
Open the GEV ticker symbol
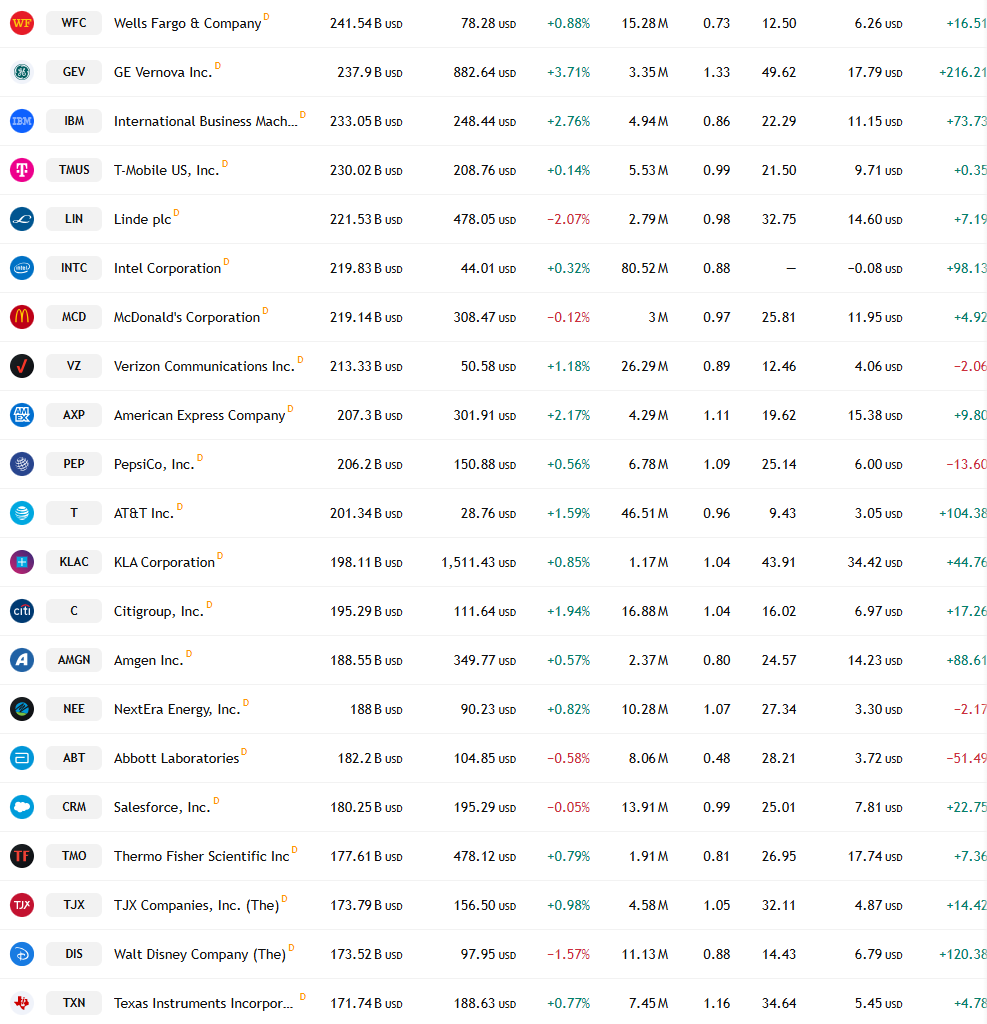pos(74,72)
